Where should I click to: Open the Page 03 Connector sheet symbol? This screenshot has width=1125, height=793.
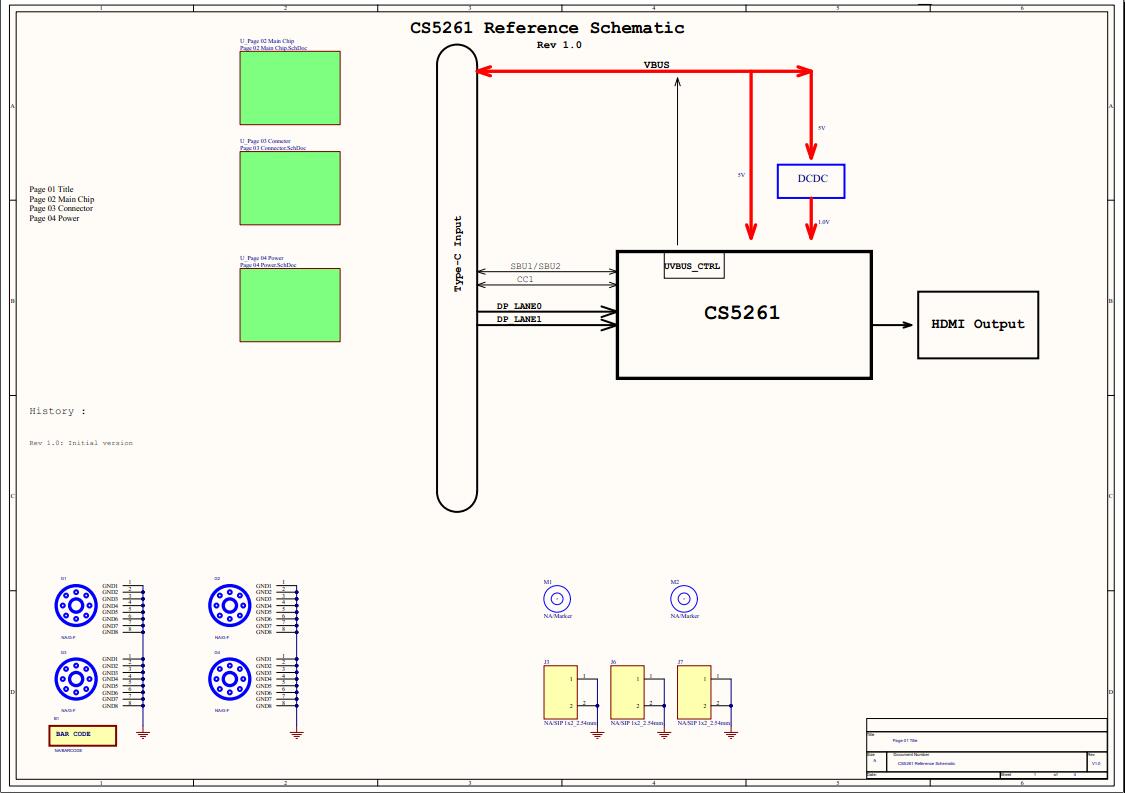pyautogui.click(x=289, y=188)
